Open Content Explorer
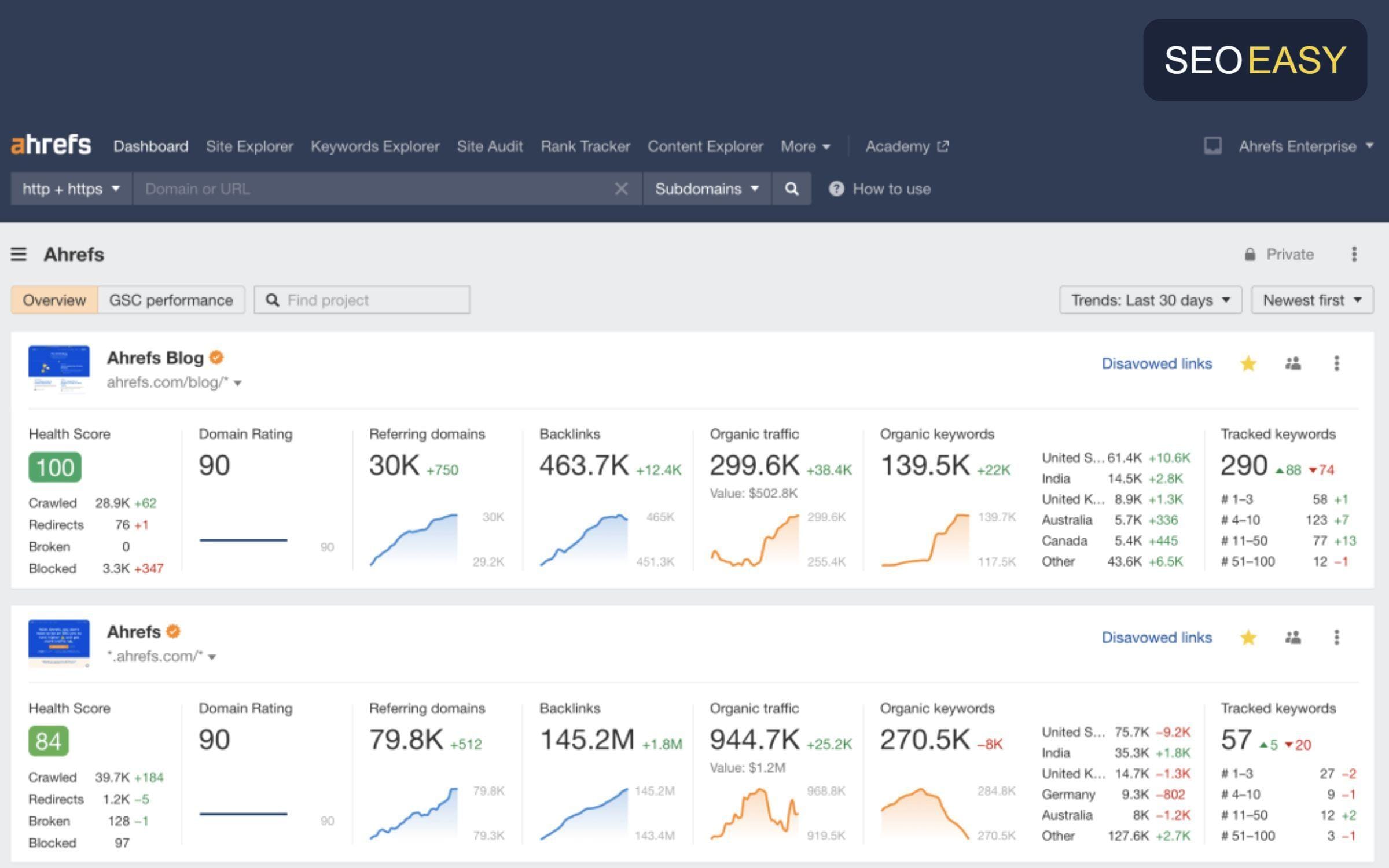The image size is (1389, 868). tap(705, 146)
